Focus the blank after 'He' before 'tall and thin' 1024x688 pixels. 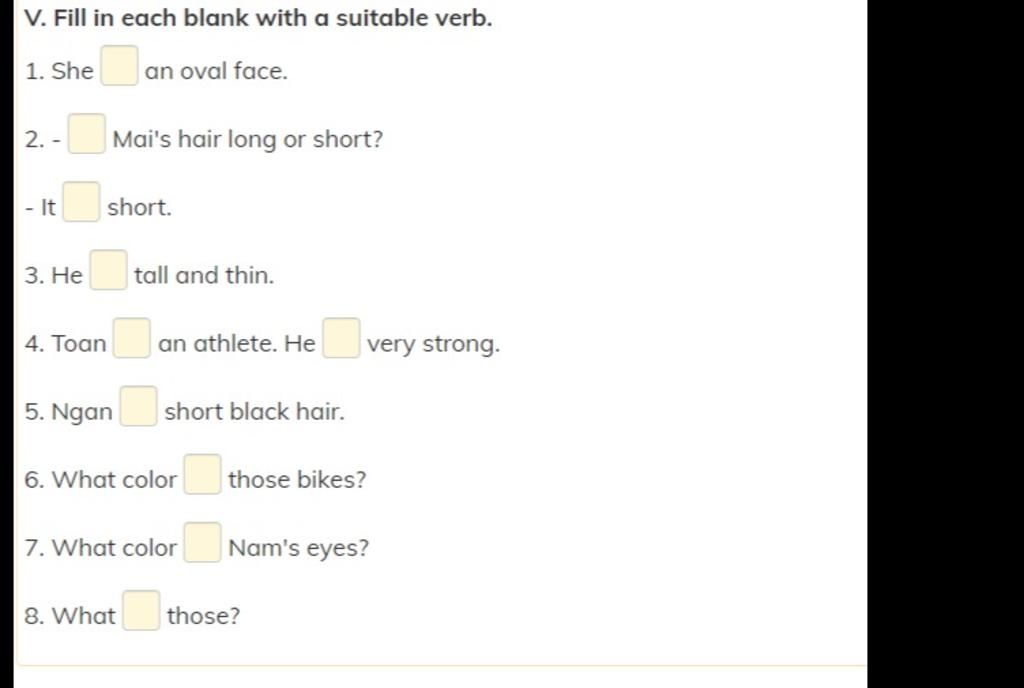coord(108,270)
